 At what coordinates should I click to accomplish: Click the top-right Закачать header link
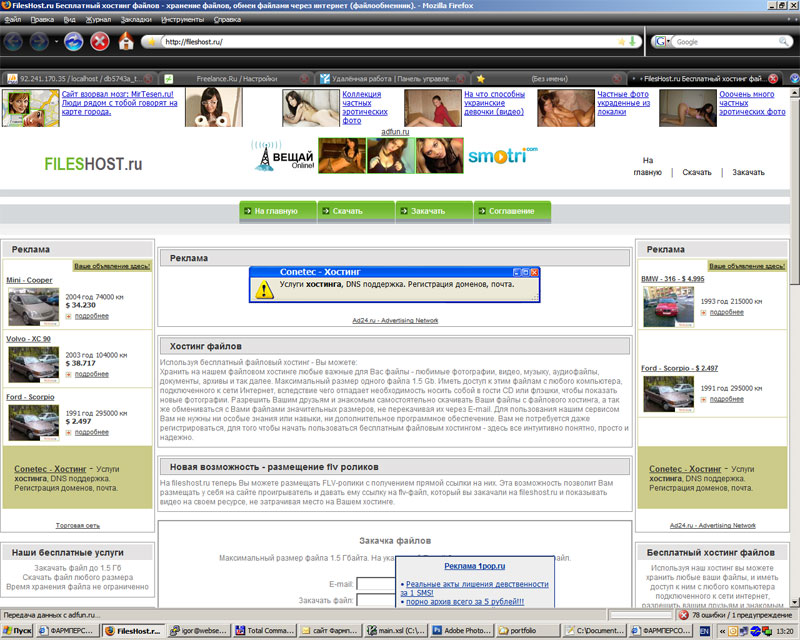click(748, 172)
